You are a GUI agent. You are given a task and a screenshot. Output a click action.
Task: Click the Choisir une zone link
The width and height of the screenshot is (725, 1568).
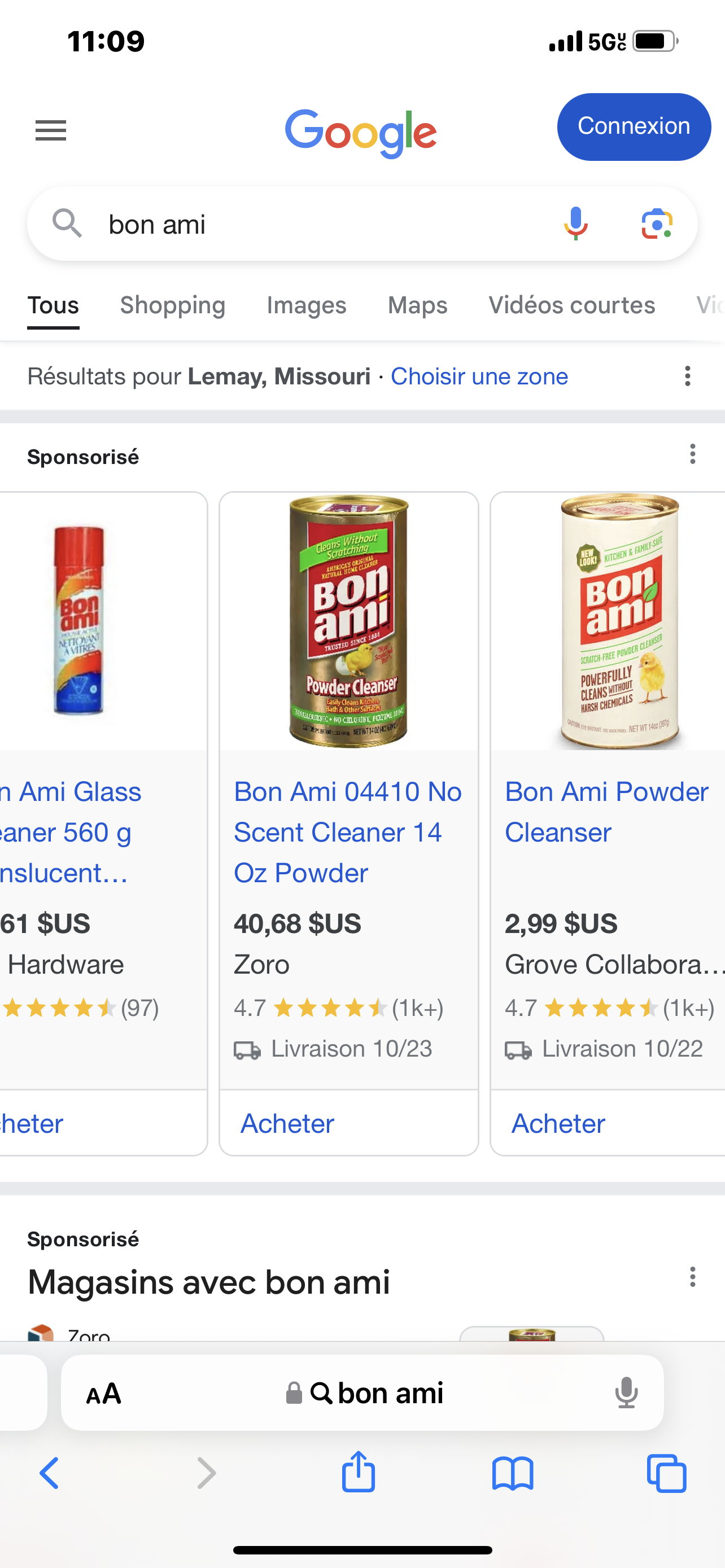tap(479, 376)
